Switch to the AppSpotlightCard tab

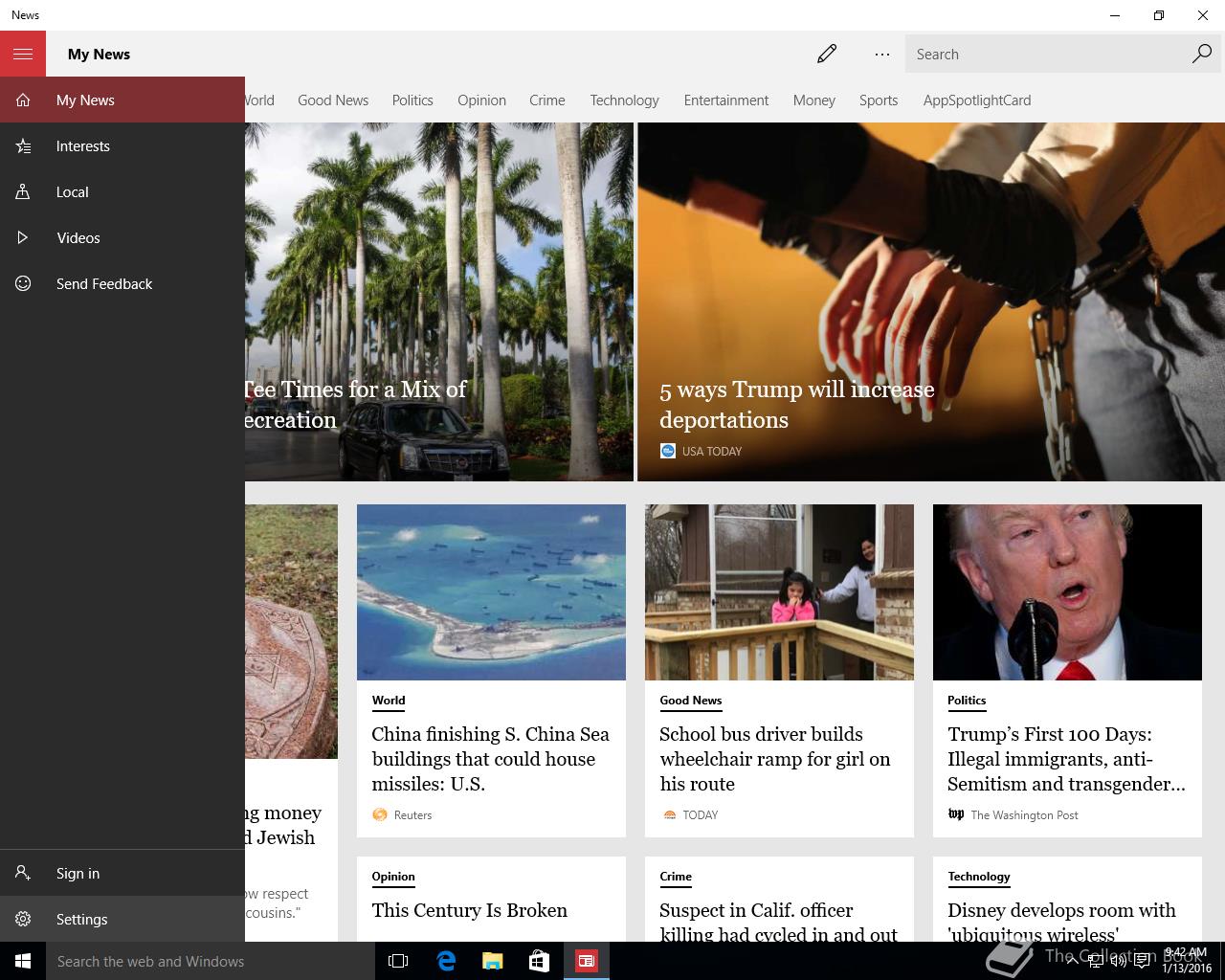[977, 100]
